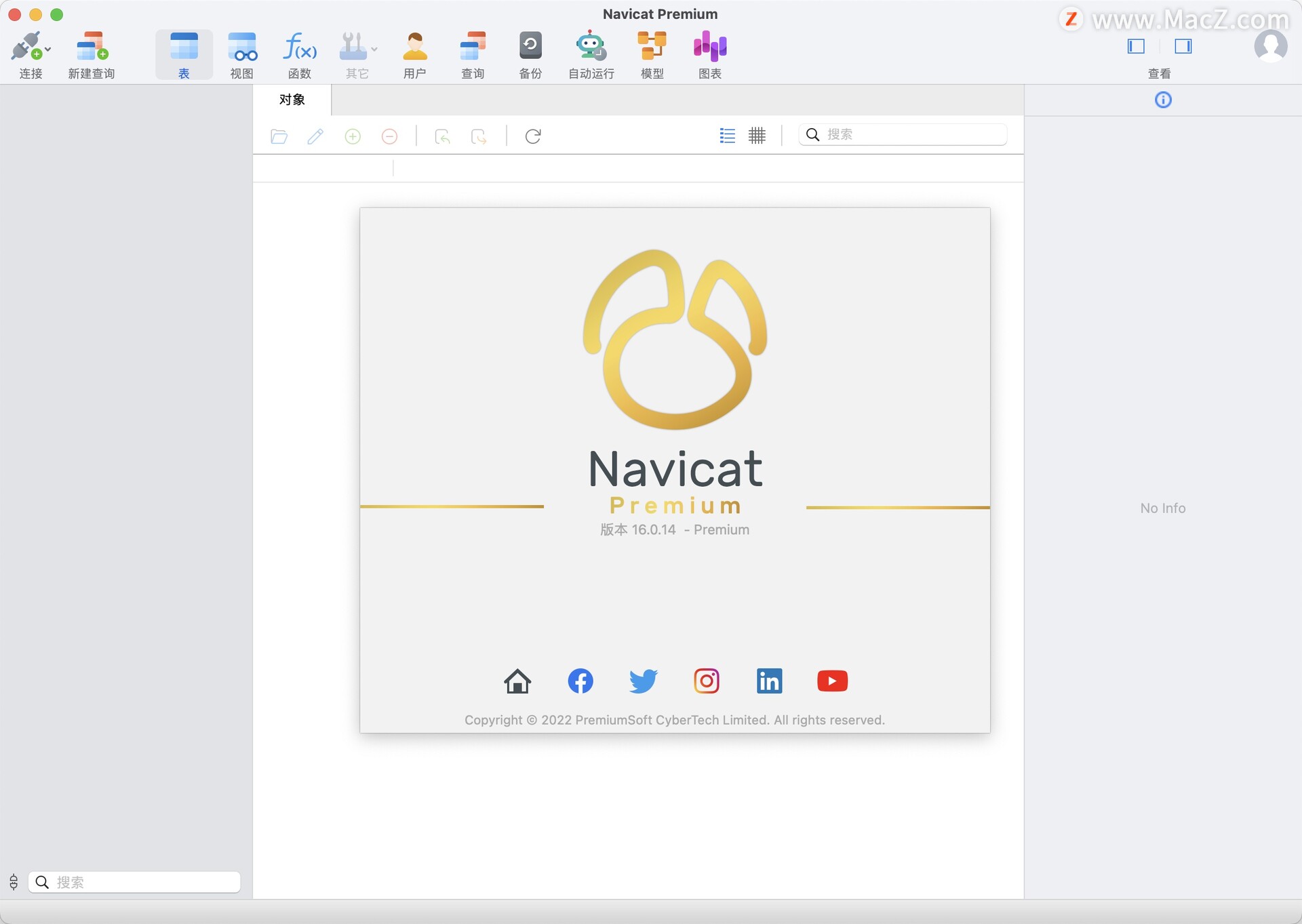Toggle the left sidebar pane view icon
Screen dimensions: 1302x924
click(x=1136, y=46)
